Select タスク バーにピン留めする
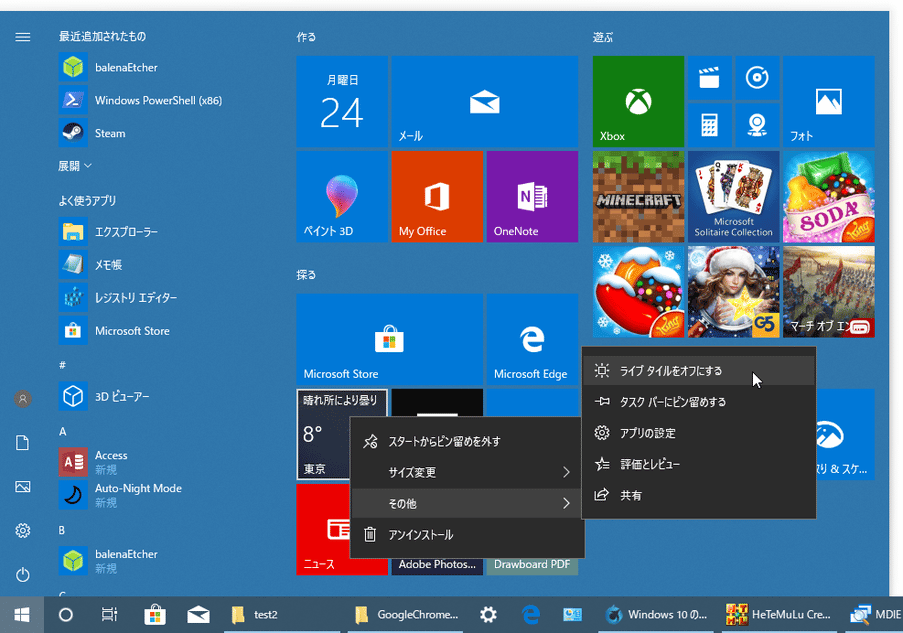903x633 pixels. tap(699, 401)
